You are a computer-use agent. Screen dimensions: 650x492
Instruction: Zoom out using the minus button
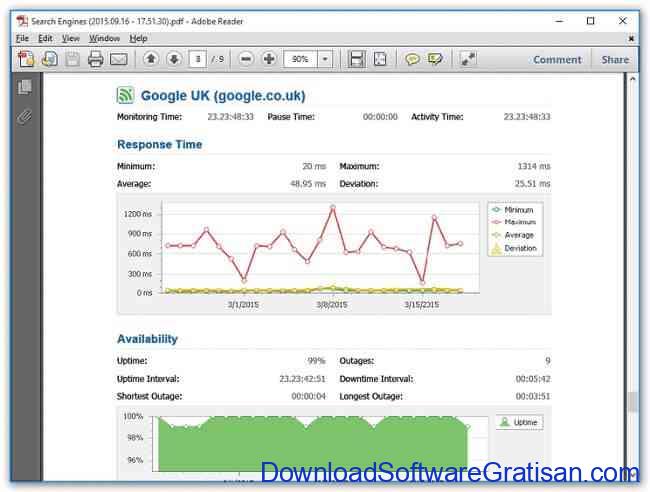pos(246,59)
